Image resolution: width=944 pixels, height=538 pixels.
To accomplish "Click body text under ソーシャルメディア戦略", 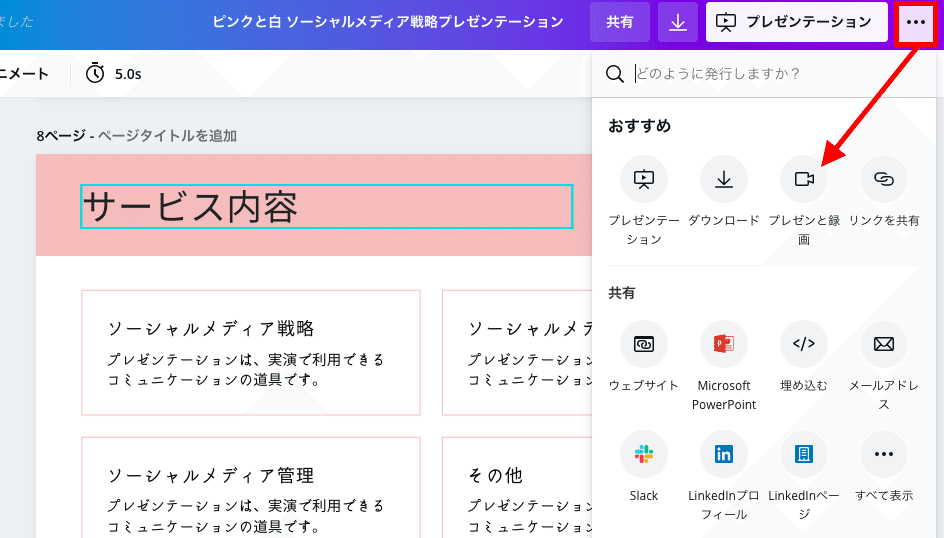I will tap(246, 369).
